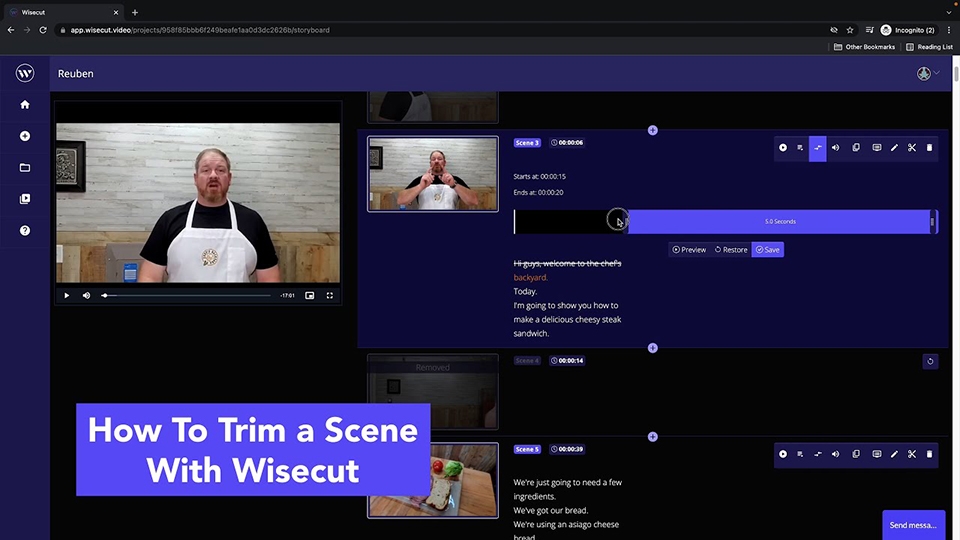Open Chrome three-dot menu
960x540 pixels.
(x=949, y=30)
